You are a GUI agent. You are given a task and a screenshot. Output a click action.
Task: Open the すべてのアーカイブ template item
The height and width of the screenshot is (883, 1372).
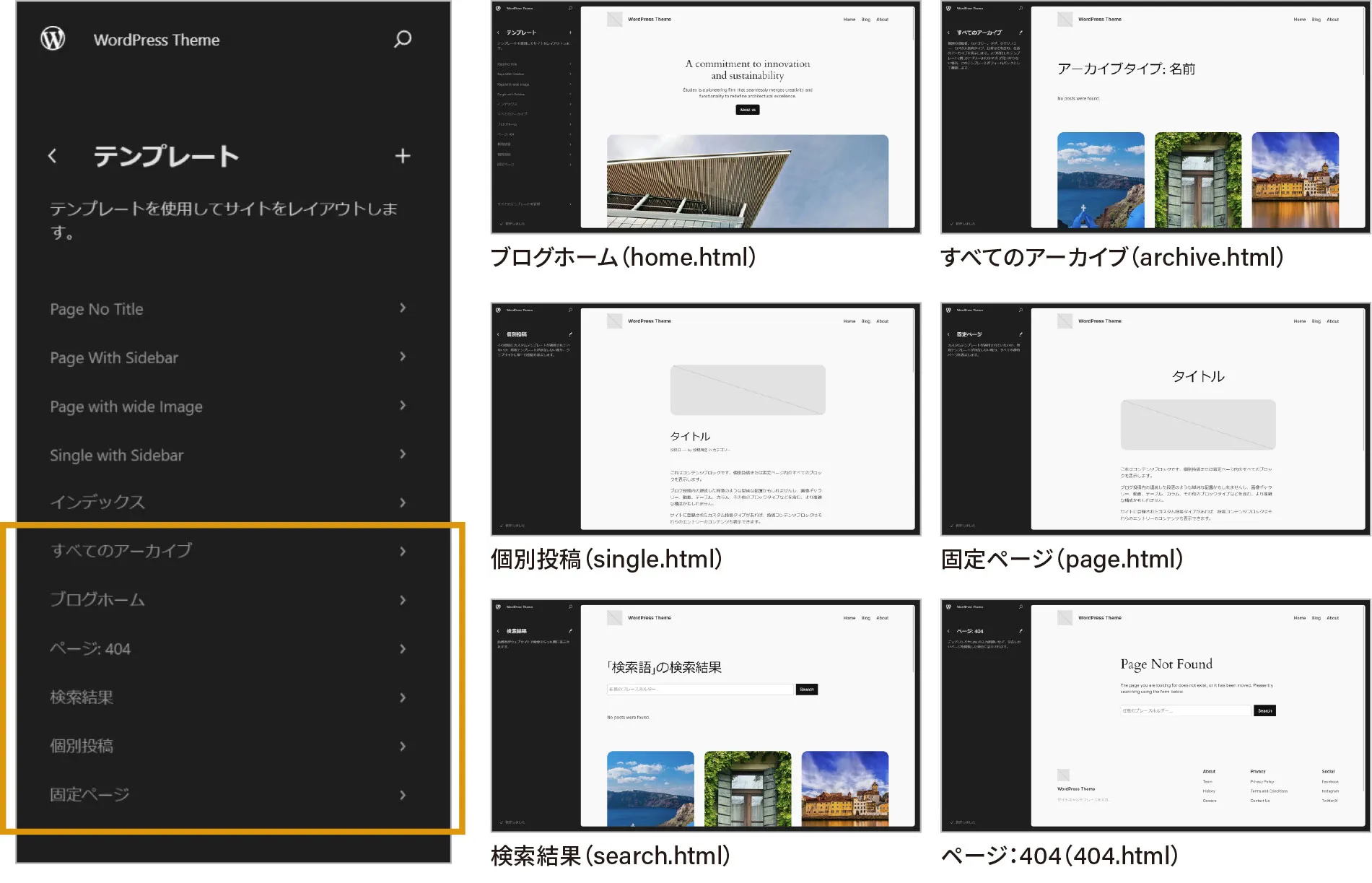[x=121, y=551]
